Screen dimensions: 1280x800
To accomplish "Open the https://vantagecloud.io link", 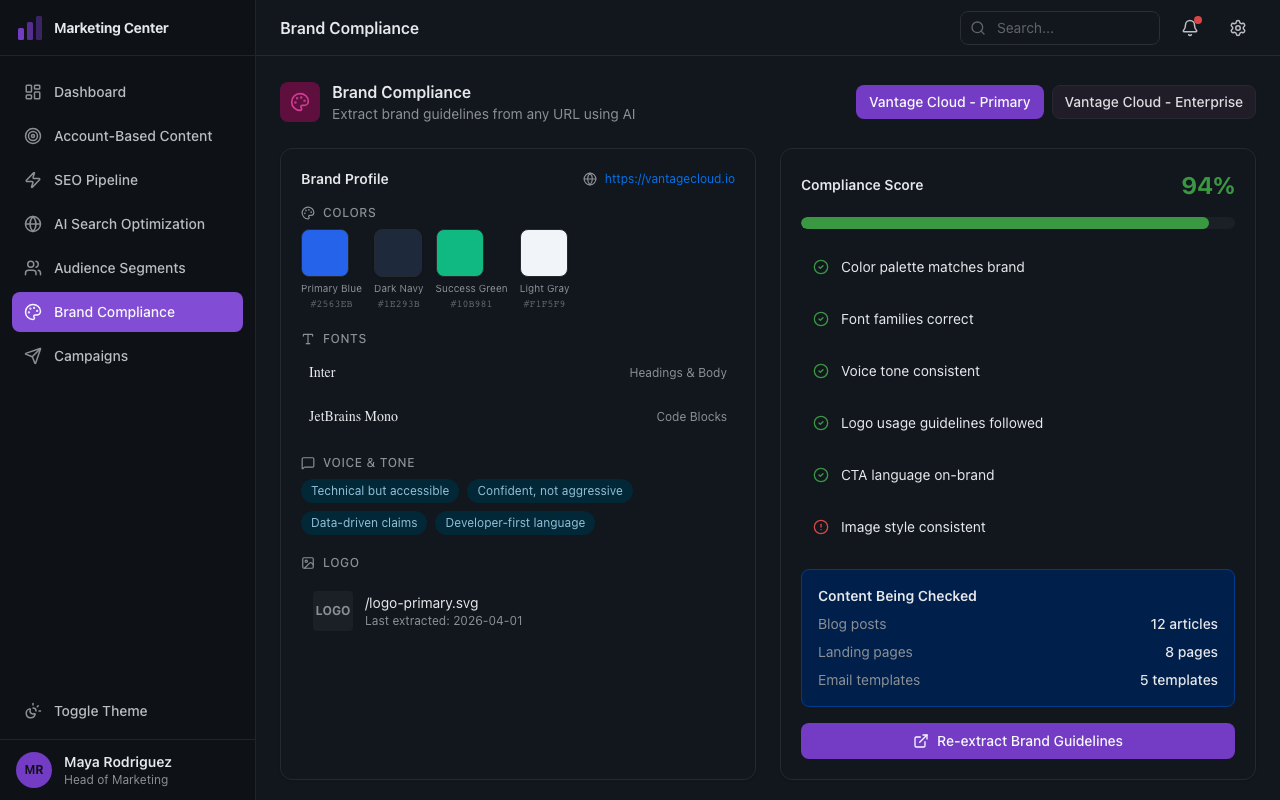I will pyautogui.click(x=669, y=179).
